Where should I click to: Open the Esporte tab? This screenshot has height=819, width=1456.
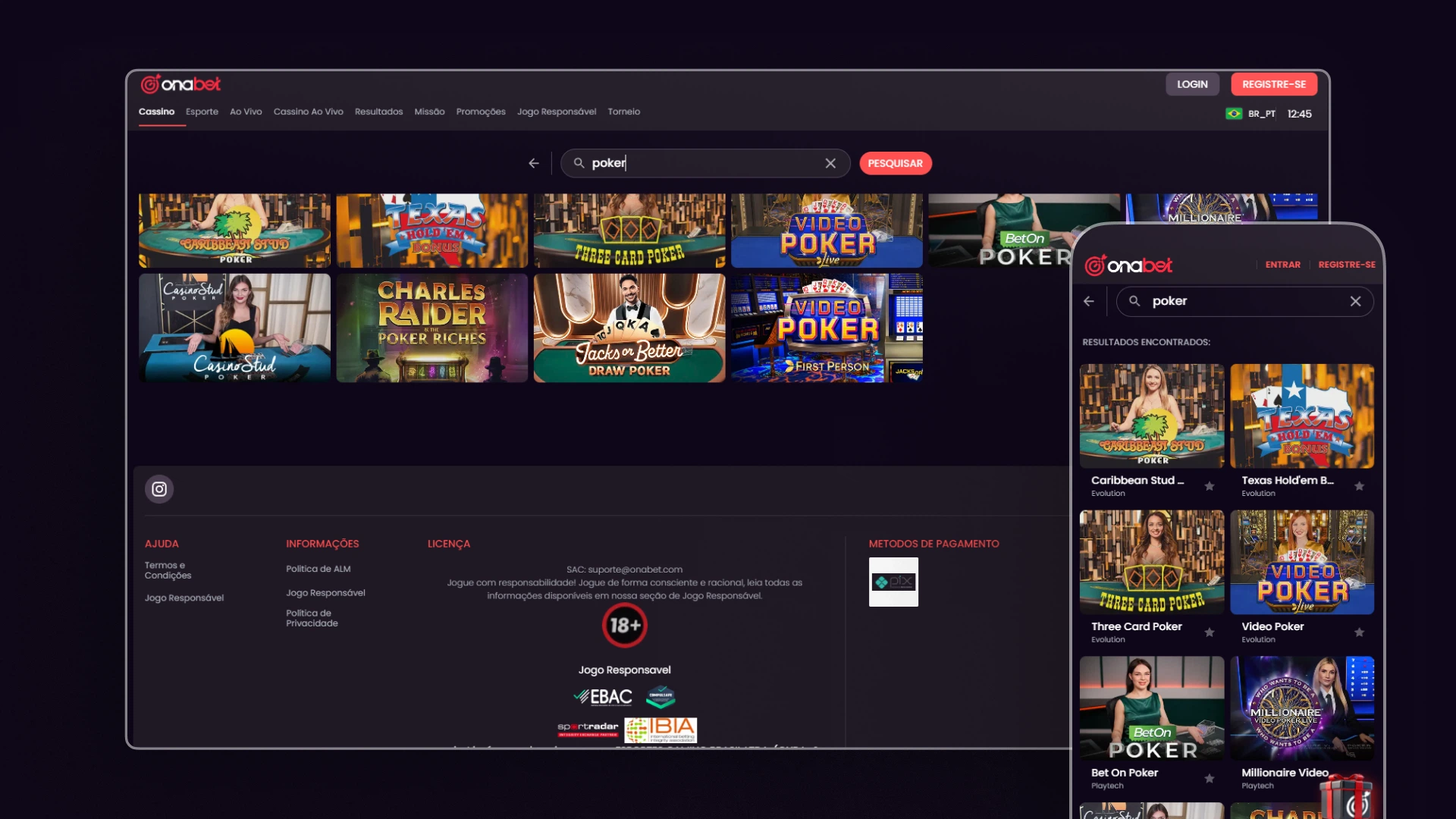click(202, 111)
